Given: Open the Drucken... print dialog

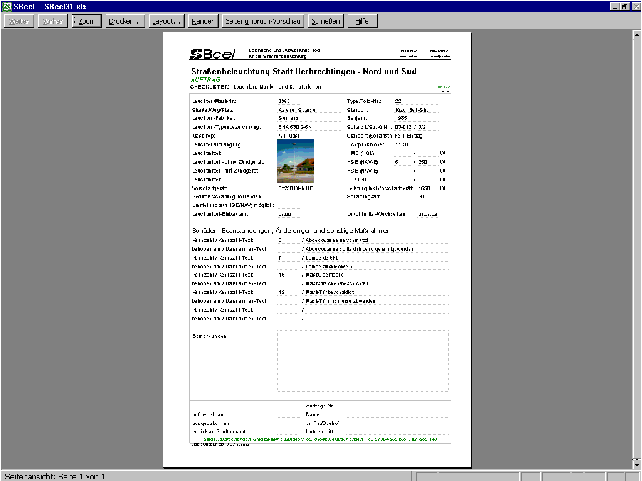Looking at the screenshot, I should pyautogui.click(x=124, y=21).
